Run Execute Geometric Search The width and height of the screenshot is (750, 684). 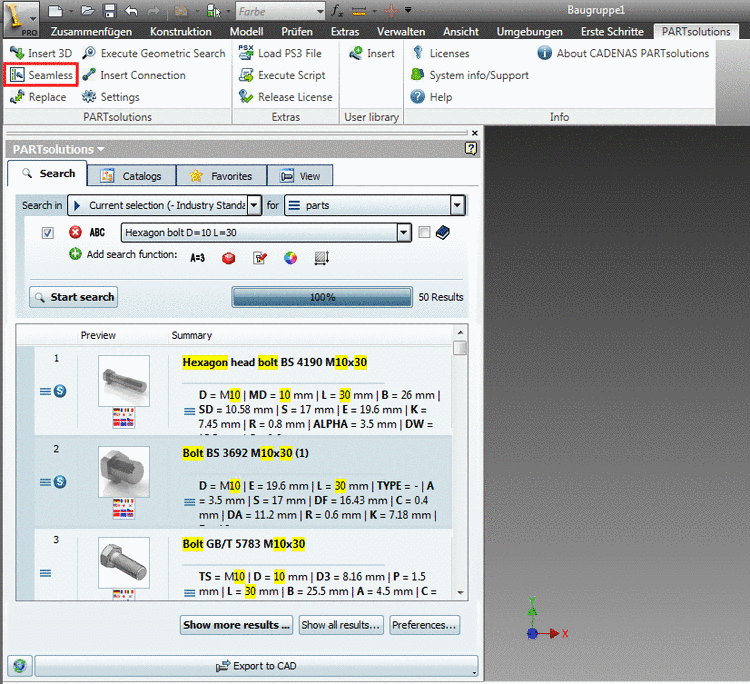(154, 53)
